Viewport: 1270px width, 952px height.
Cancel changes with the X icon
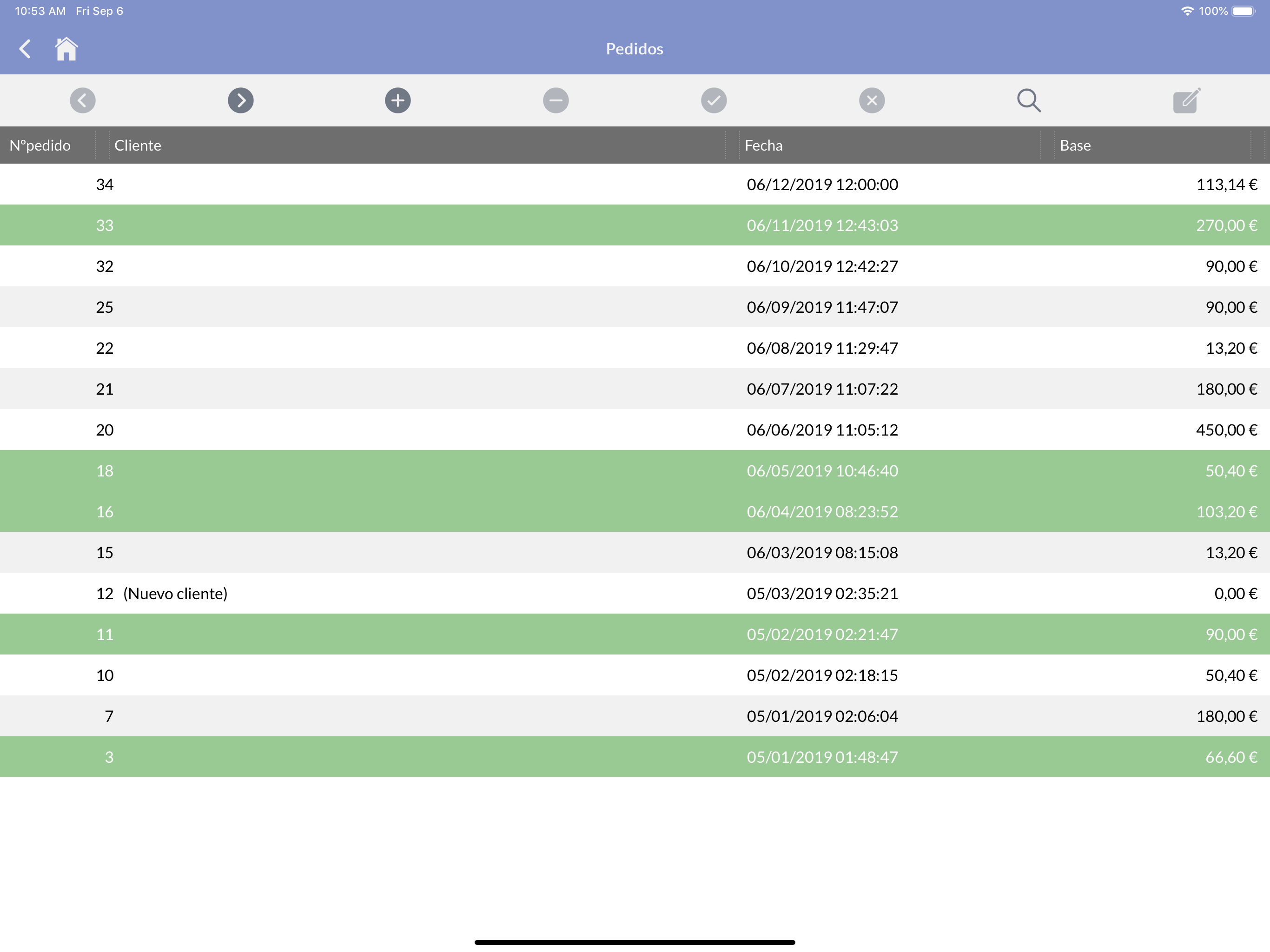point(872,100)
